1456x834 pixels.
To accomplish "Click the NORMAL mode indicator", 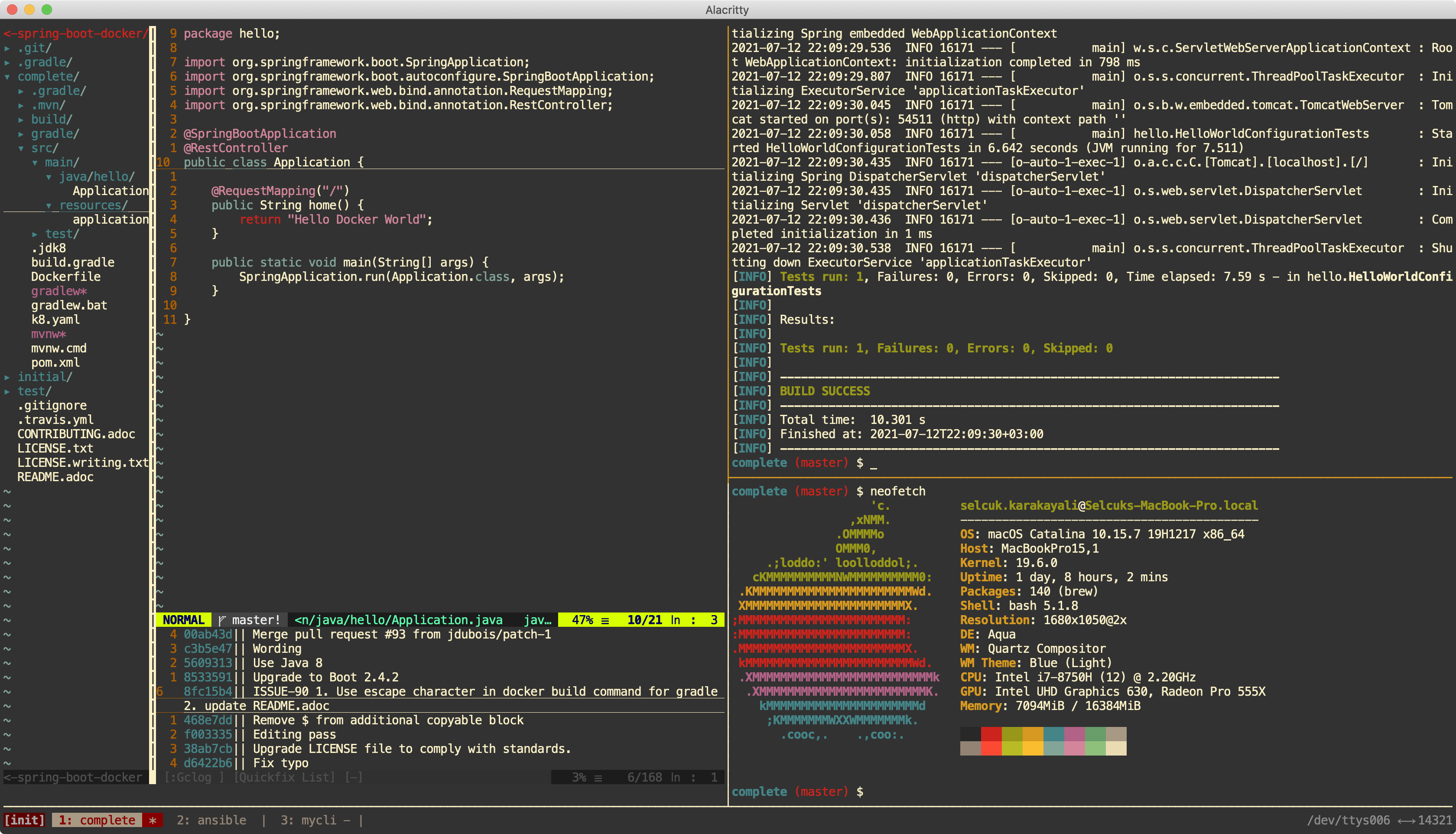I will [x=183, y=620].
